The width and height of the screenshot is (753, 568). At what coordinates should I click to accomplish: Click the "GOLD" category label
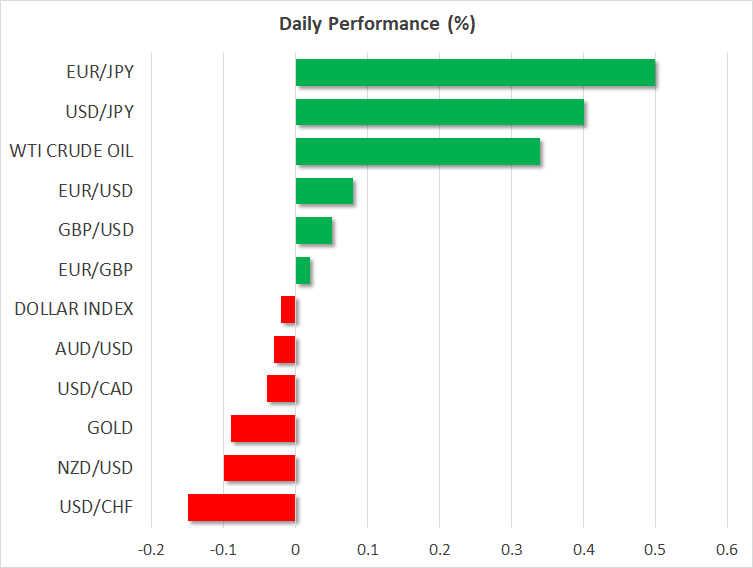click(110, 428)
